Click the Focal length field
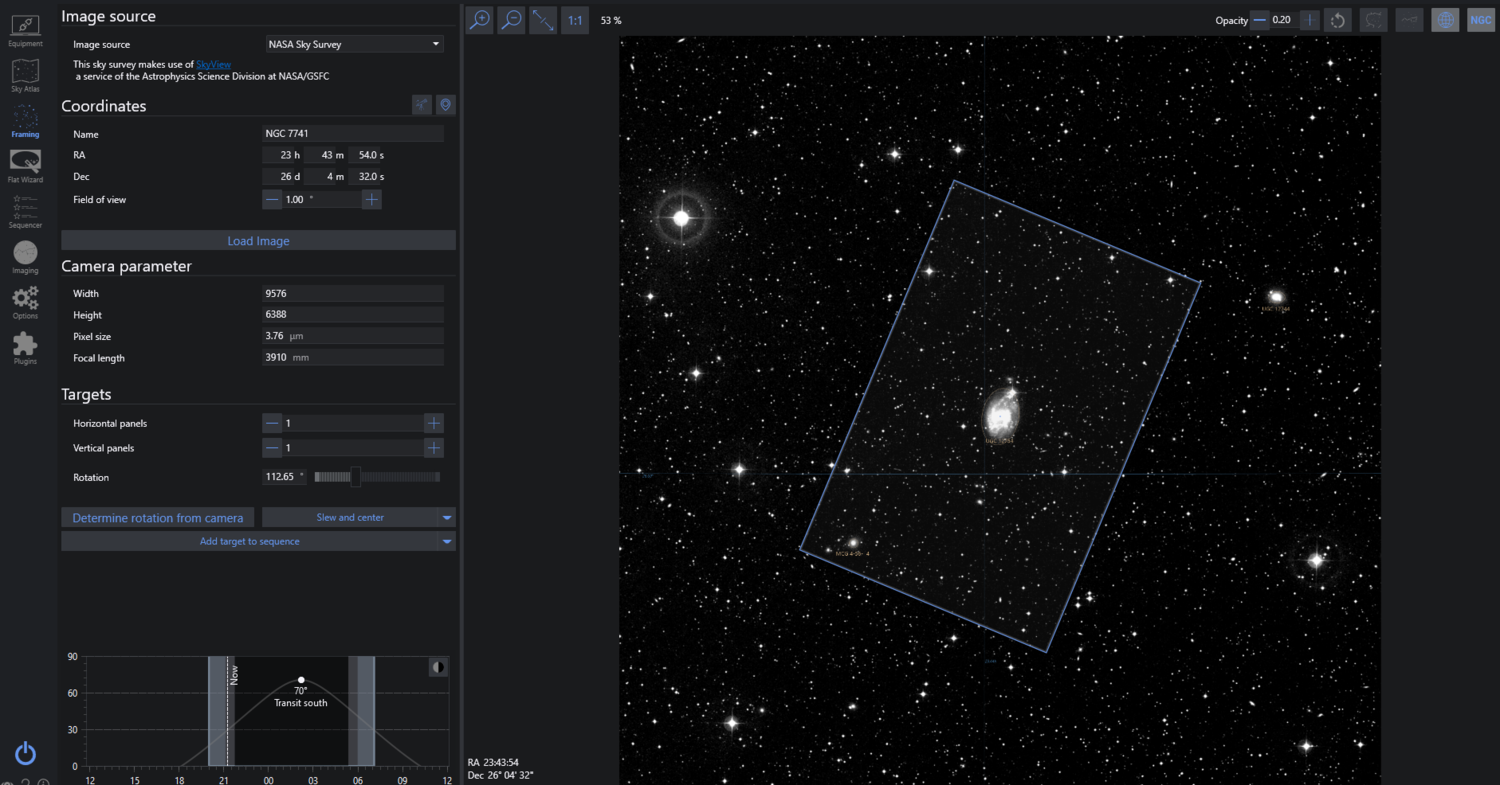The width and height of the screenshot is (1500, 785). click(x=353, y=358)
